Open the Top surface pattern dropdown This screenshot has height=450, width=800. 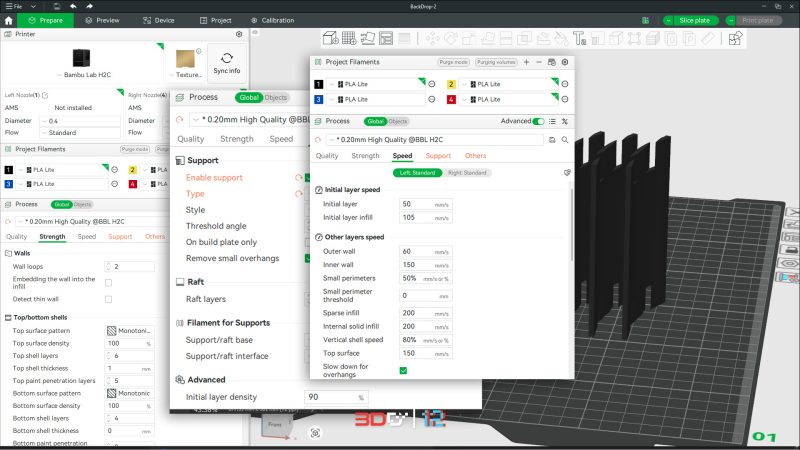[129, 330]
